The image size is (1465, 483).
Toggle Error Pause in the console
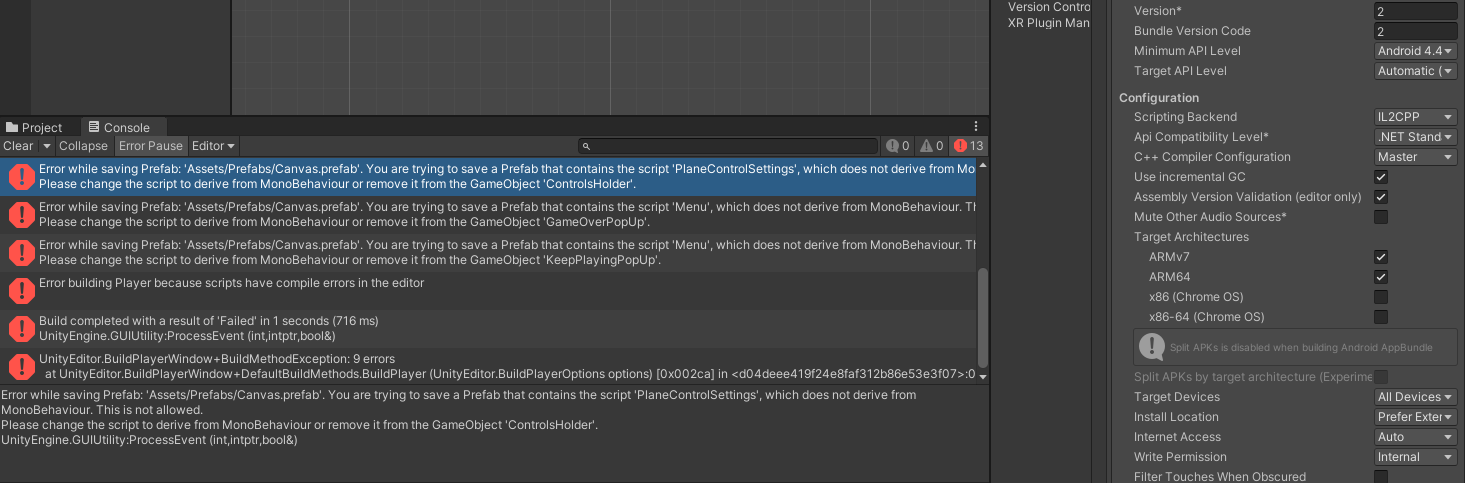pyautogui.click(x=151, y=146)
